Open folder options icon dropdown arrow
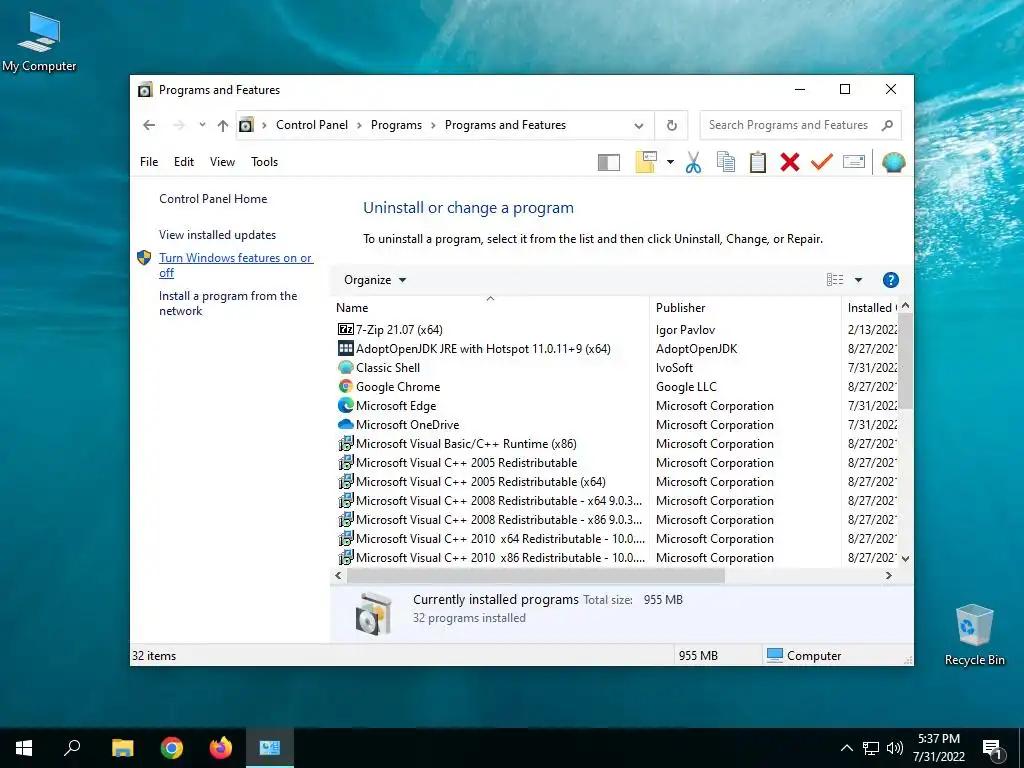The width and height of the screenshot is (1024, 768). pos(670,162)
